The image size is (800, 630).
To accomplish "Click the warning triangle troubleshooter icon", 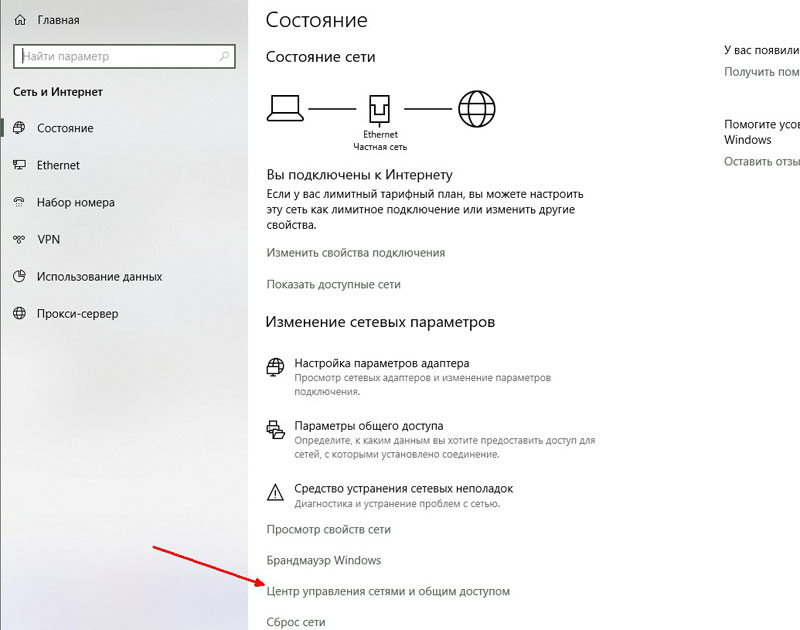I will click(x=276, y=492).
